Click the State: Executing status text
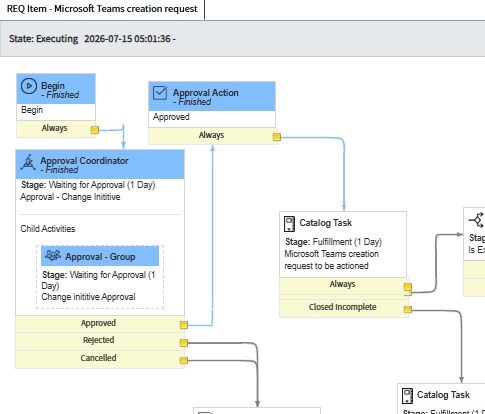485x414 pixels. (x=43, y=39)
